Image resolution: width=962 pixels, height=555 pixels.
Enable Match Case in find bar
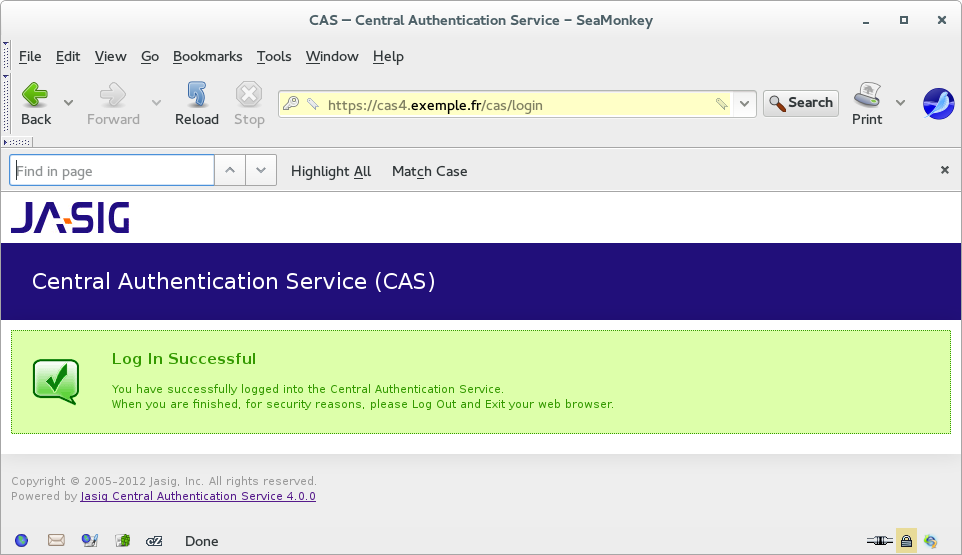[x=429, y=171]
